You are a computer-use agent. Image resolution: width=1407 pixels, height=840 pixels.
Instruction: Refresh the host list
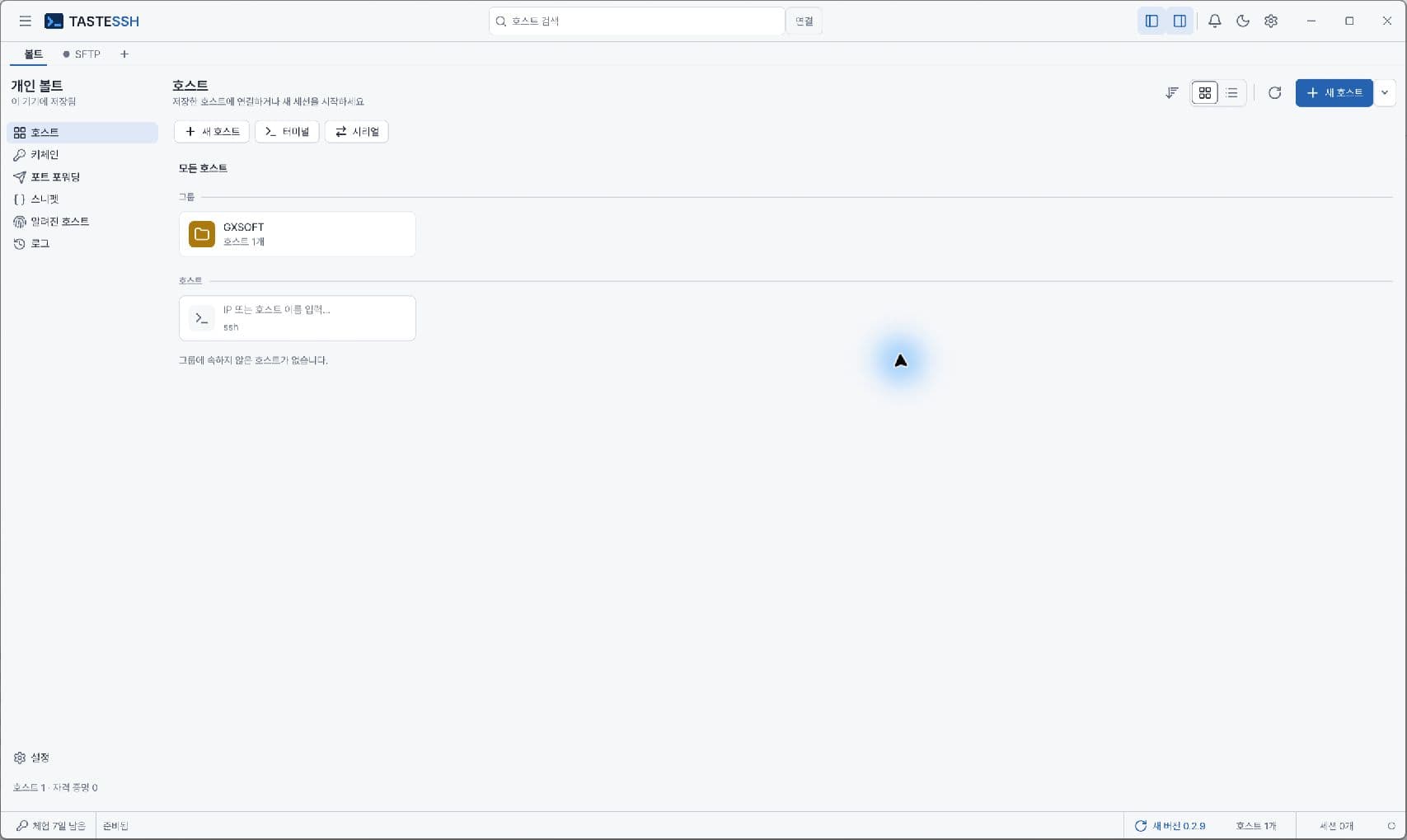pos(1274,93)
